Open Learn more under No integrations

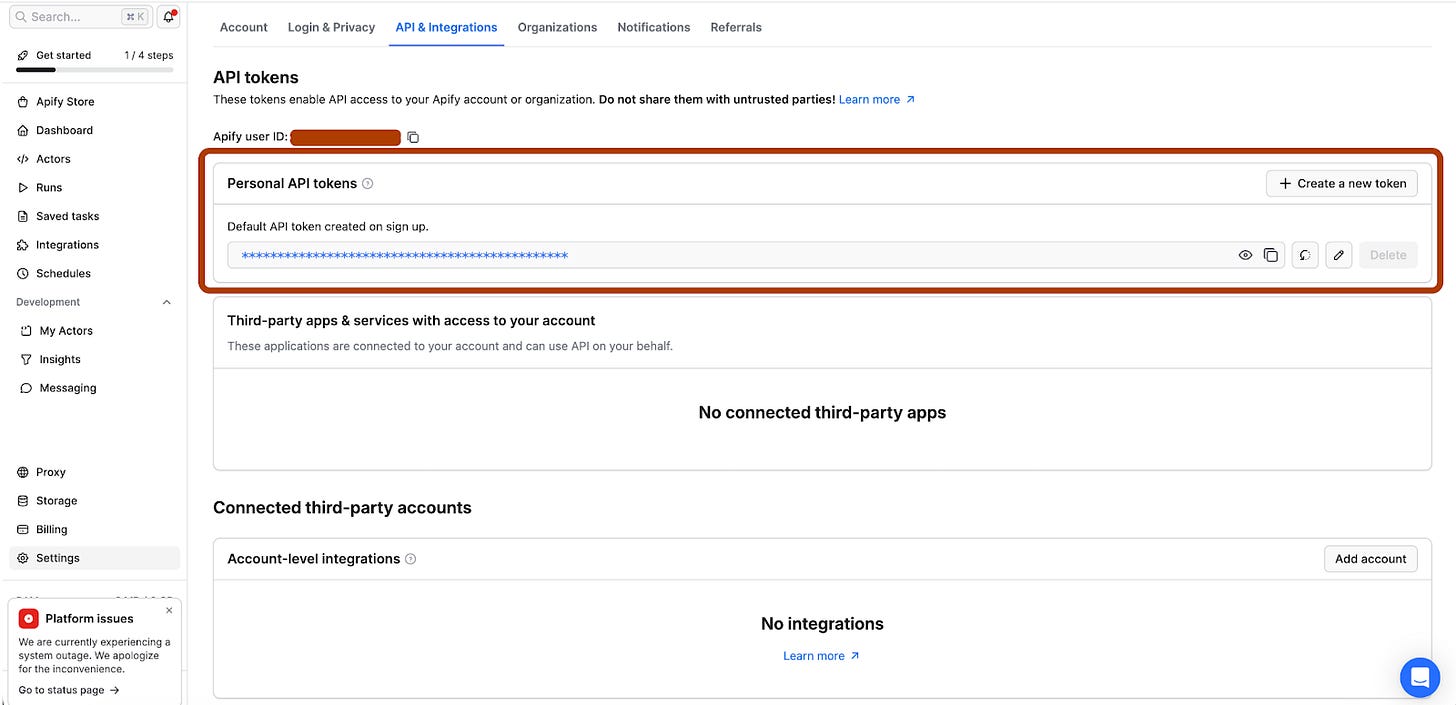pyautogui.click(x=822, y=656)
